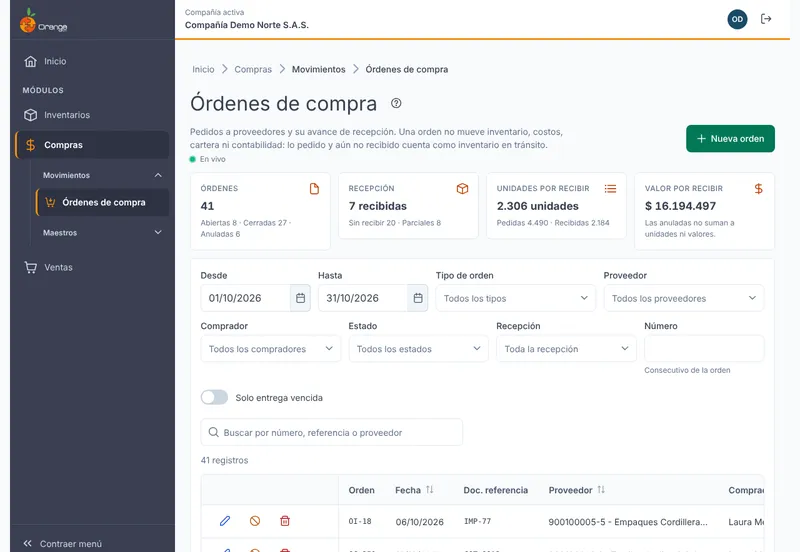Open the Estado dropdown

coord(418,349)
